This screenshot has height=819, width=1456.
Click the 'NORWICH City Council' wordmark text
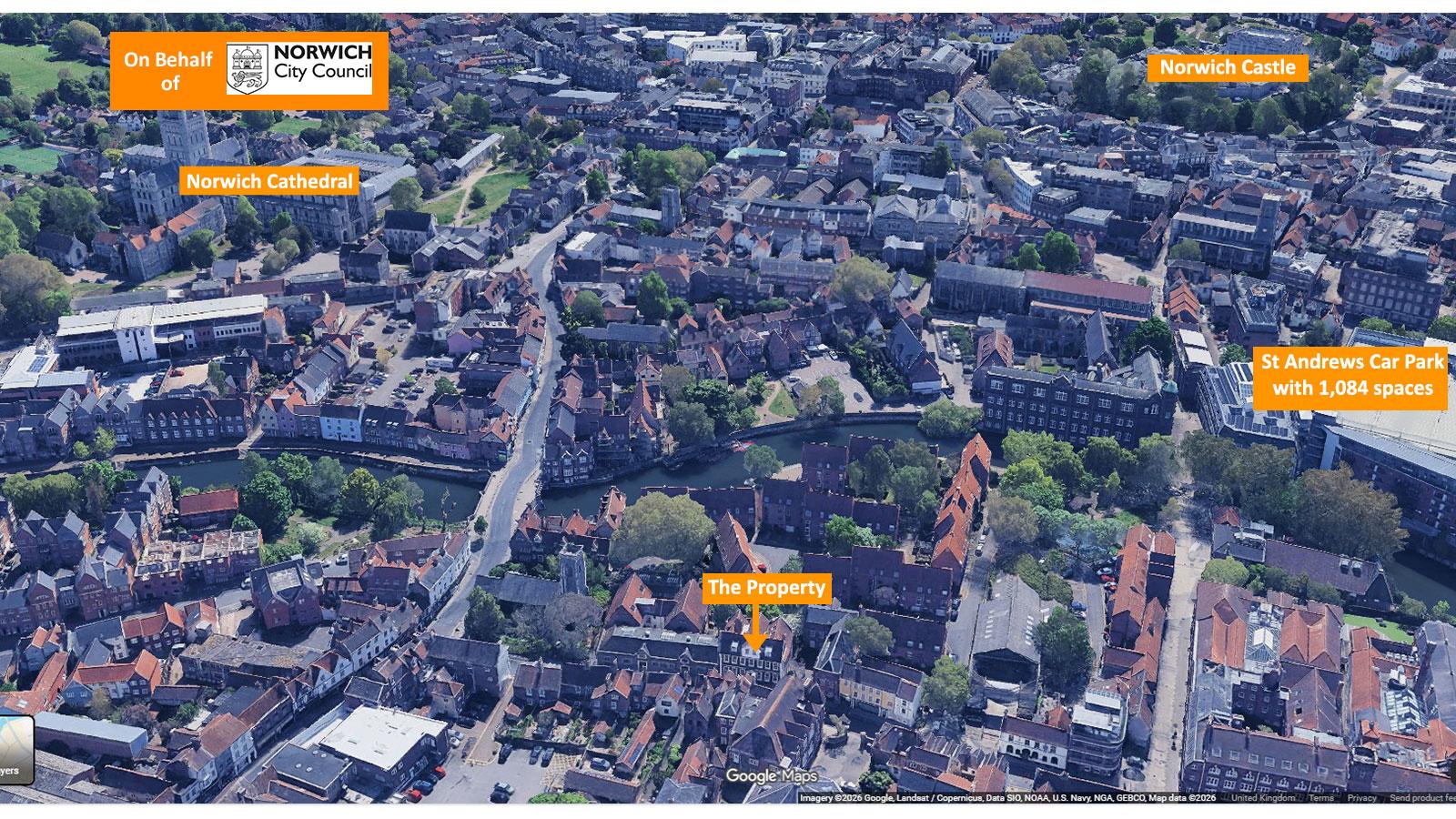point(323,62)
